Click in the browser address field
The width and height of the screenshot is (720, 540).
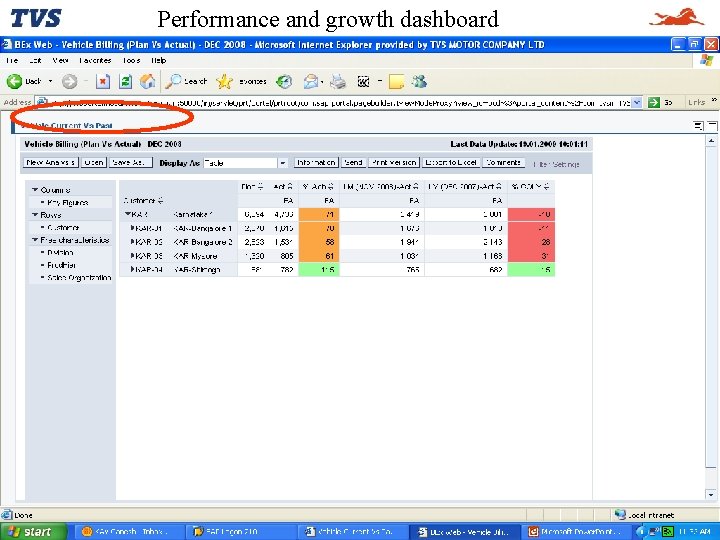tap(338, 102)
